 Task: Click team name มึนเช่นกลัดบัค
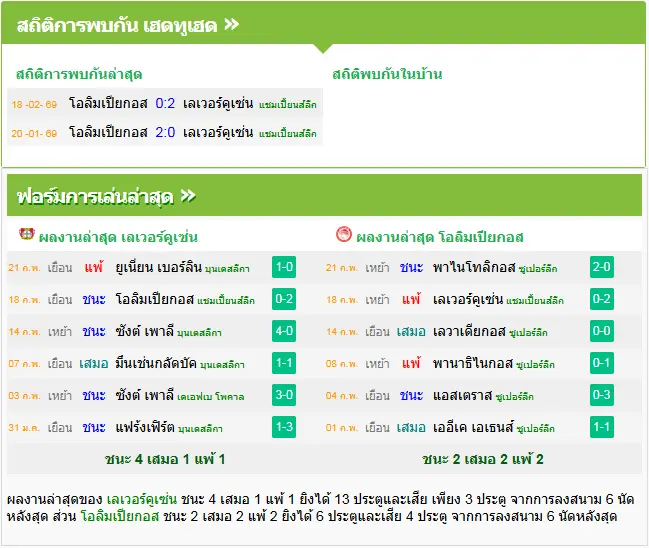point(156,363)
